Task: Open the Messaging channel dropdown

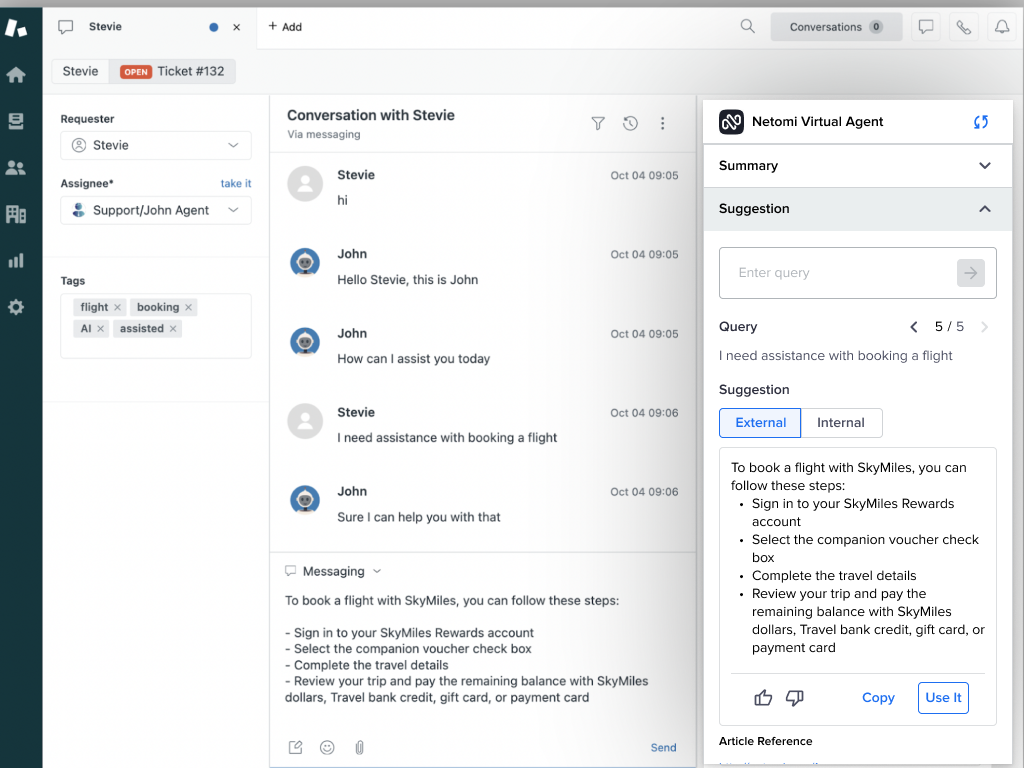Action: pyautogui.click(x=377, y=571)
